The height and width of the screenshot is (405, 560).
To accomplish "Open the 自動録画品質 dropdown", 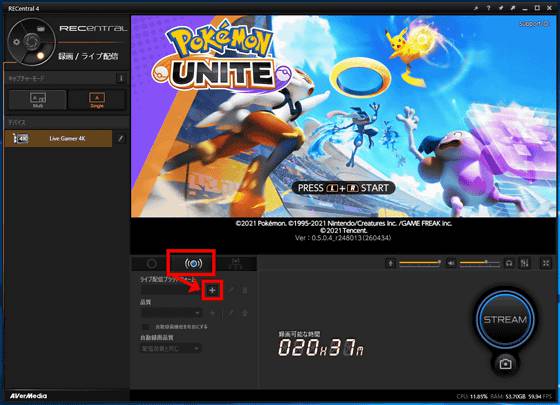I will [x=170, y=348].
